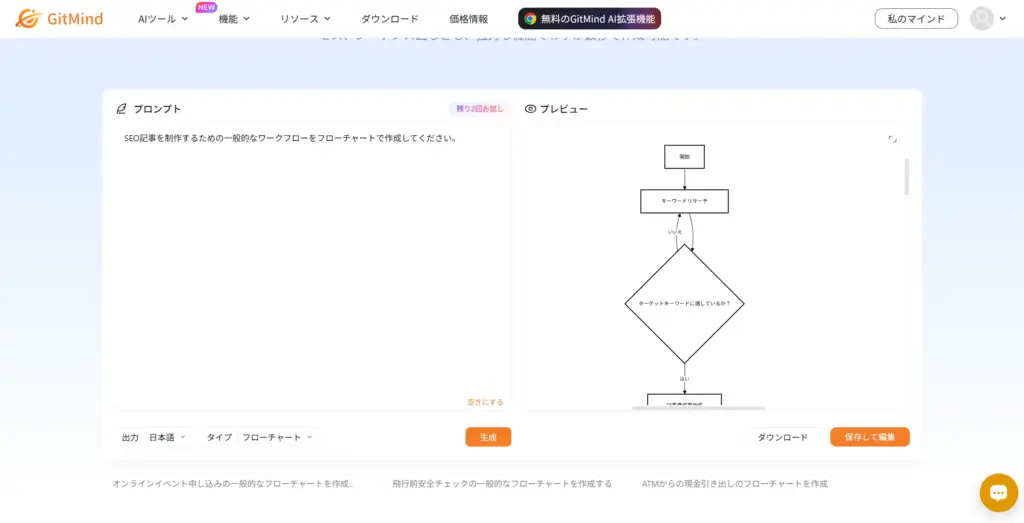Viewport: 1024px width, 523px height.
Task: Click the eye icon beside プレビュー
Action: (x=530, y=109)
